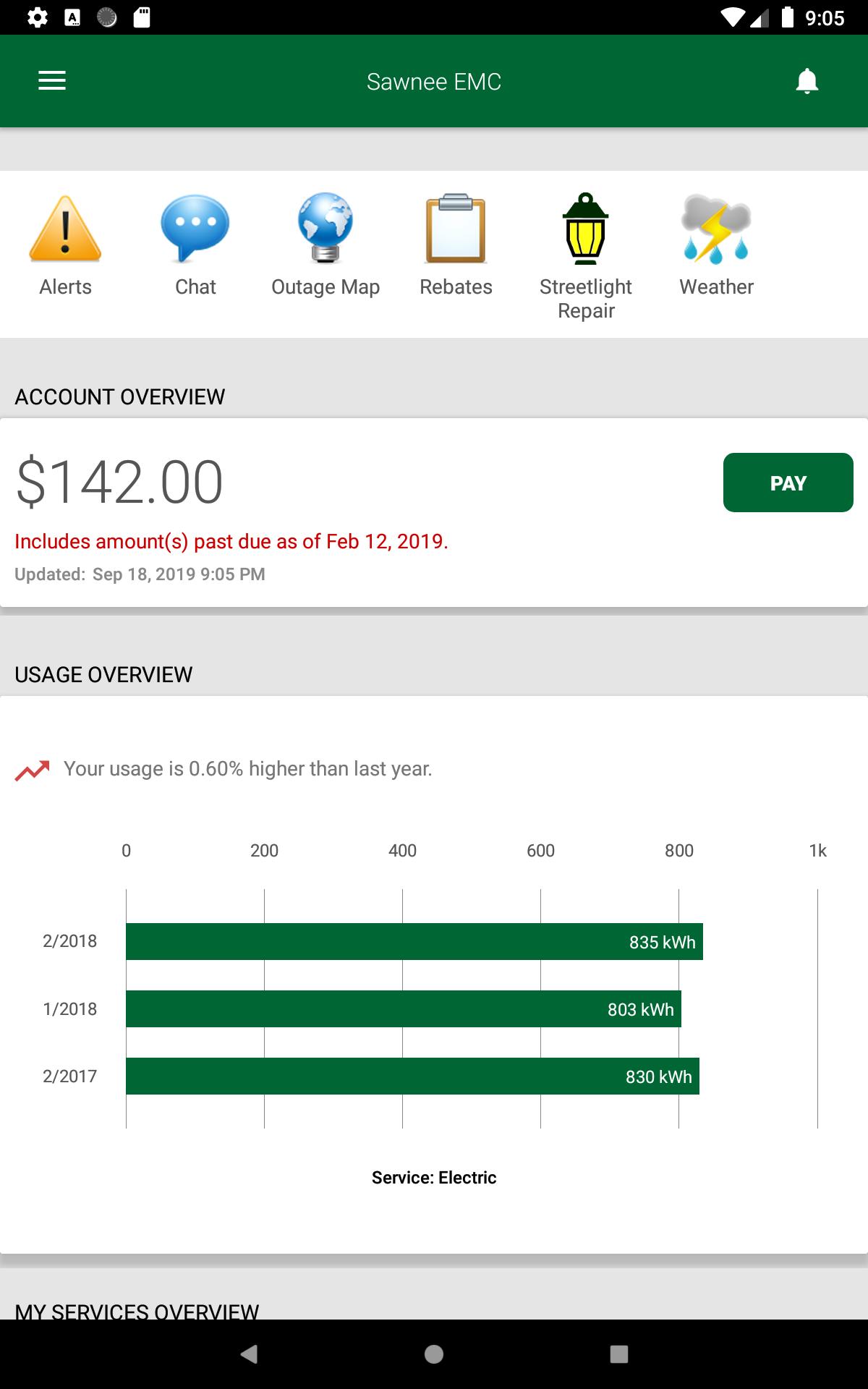The height and width of the screenshot is (1389, 868).
Task: Start a Chat via speech bubble icon
Action: click(195, 229)
